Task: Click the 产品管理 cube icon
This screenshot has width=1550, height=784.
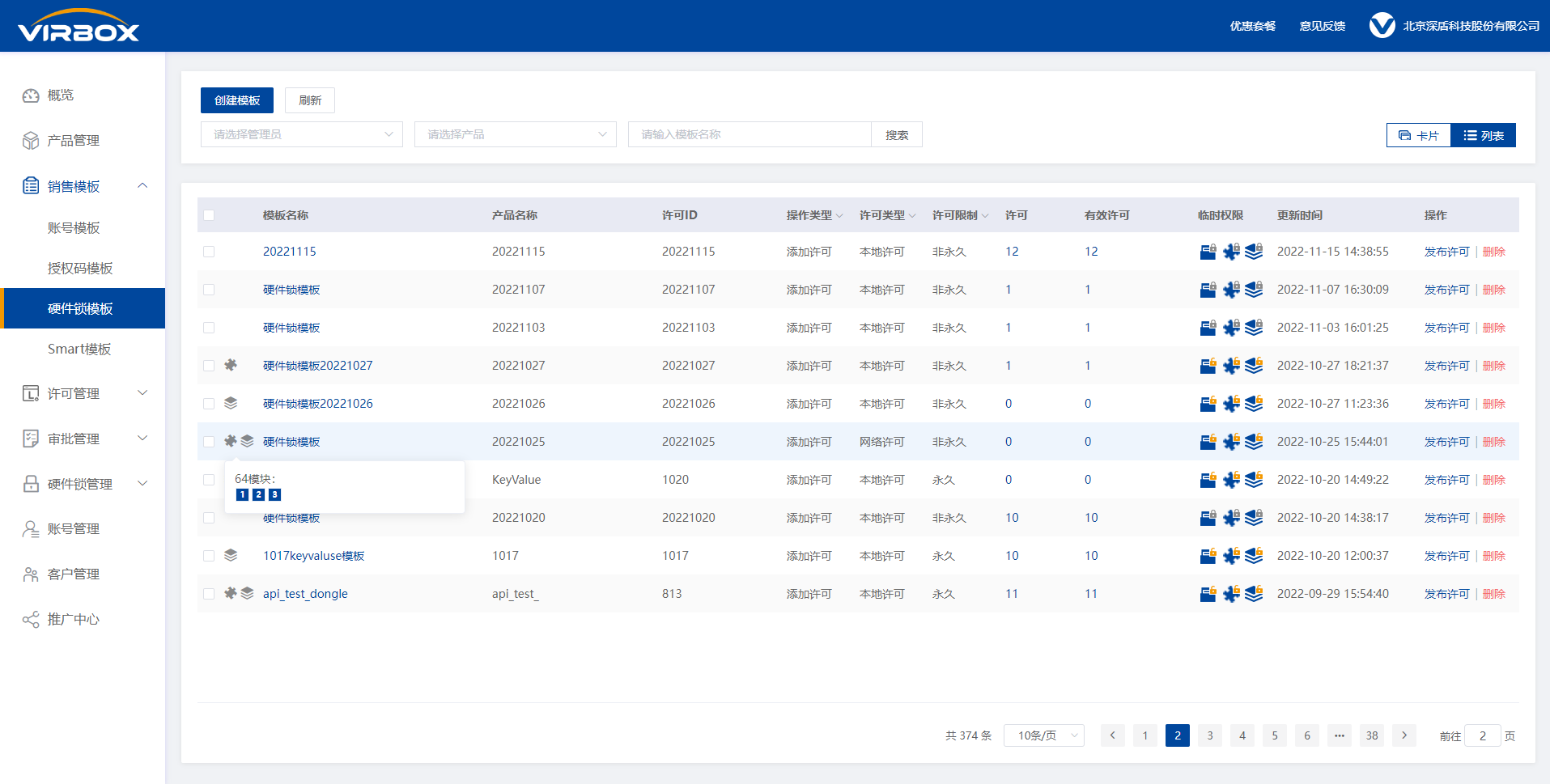Action: coord(31,141)
